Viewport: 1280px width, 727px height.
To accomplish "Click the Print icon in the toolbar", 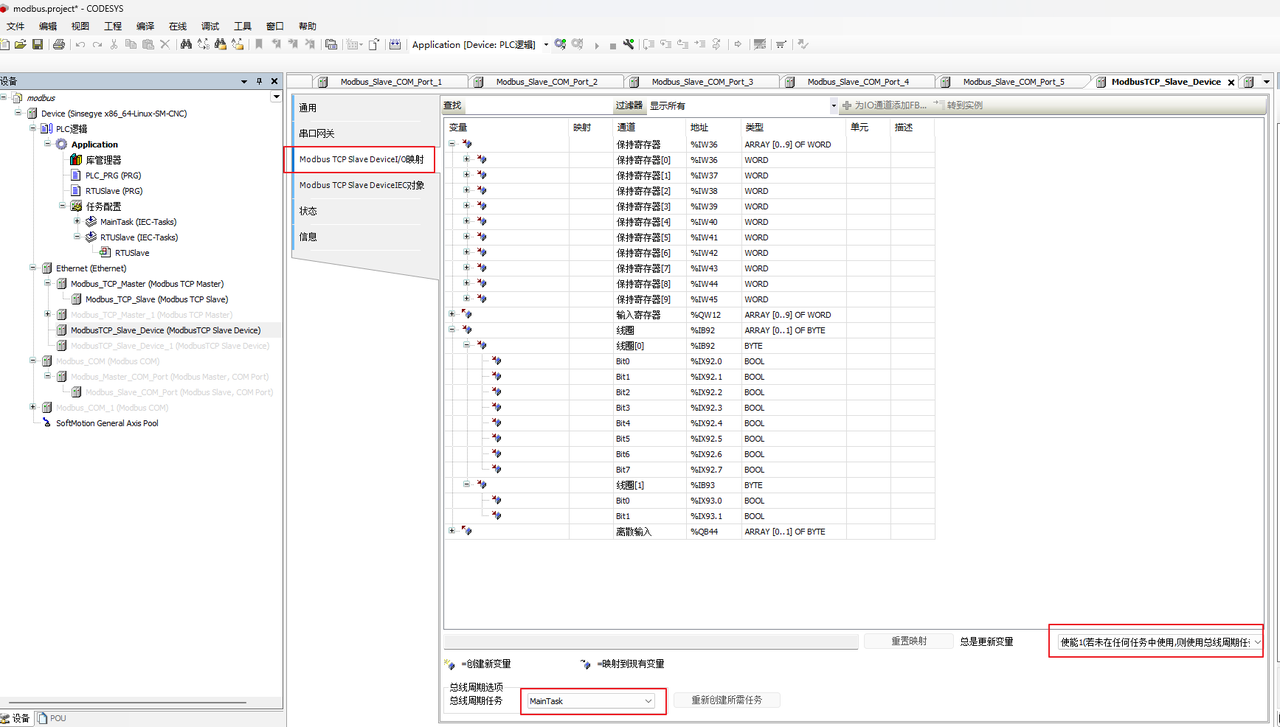I will point(59,45).
